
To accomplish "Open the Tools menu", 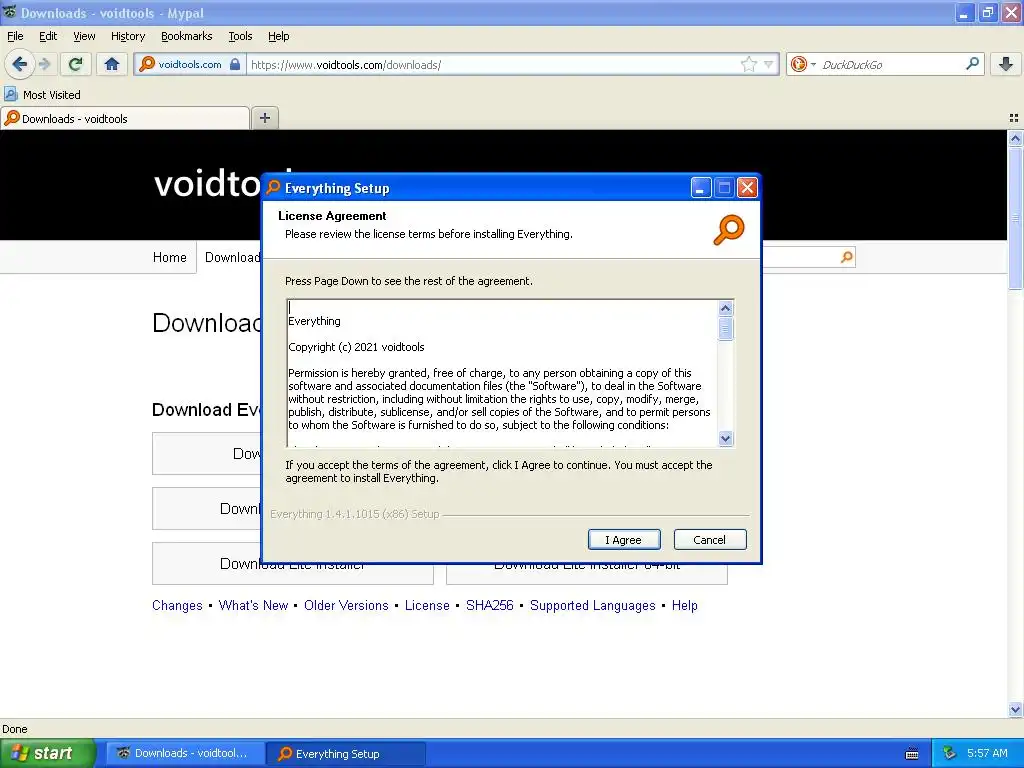I will click(x=240, y=36).
